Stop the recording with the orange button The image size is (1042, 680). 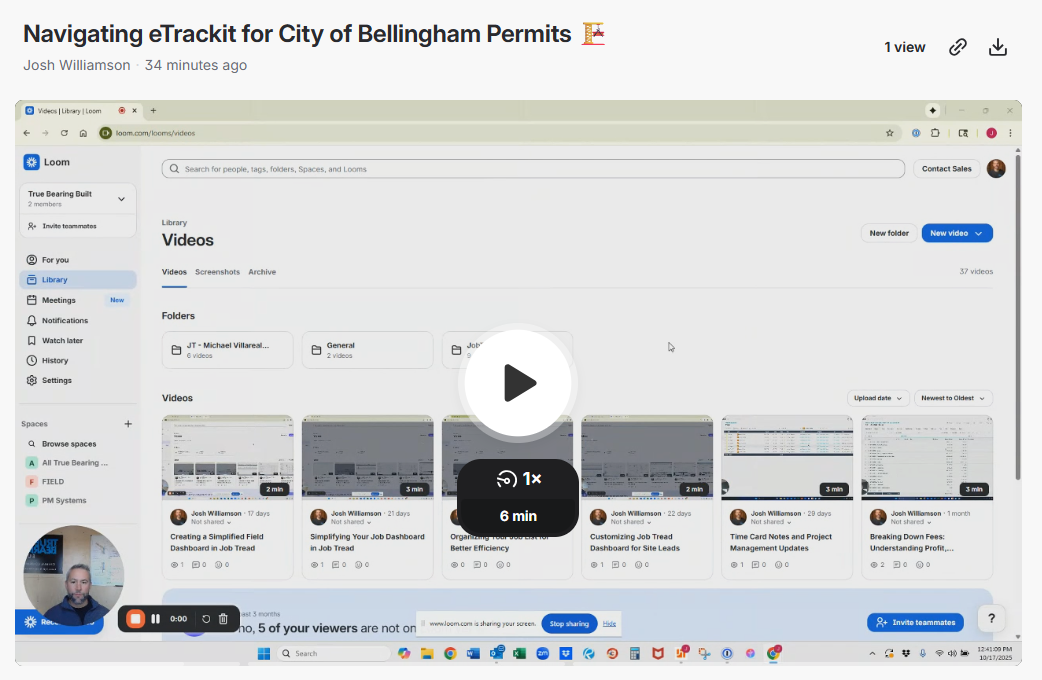[136, 619]
